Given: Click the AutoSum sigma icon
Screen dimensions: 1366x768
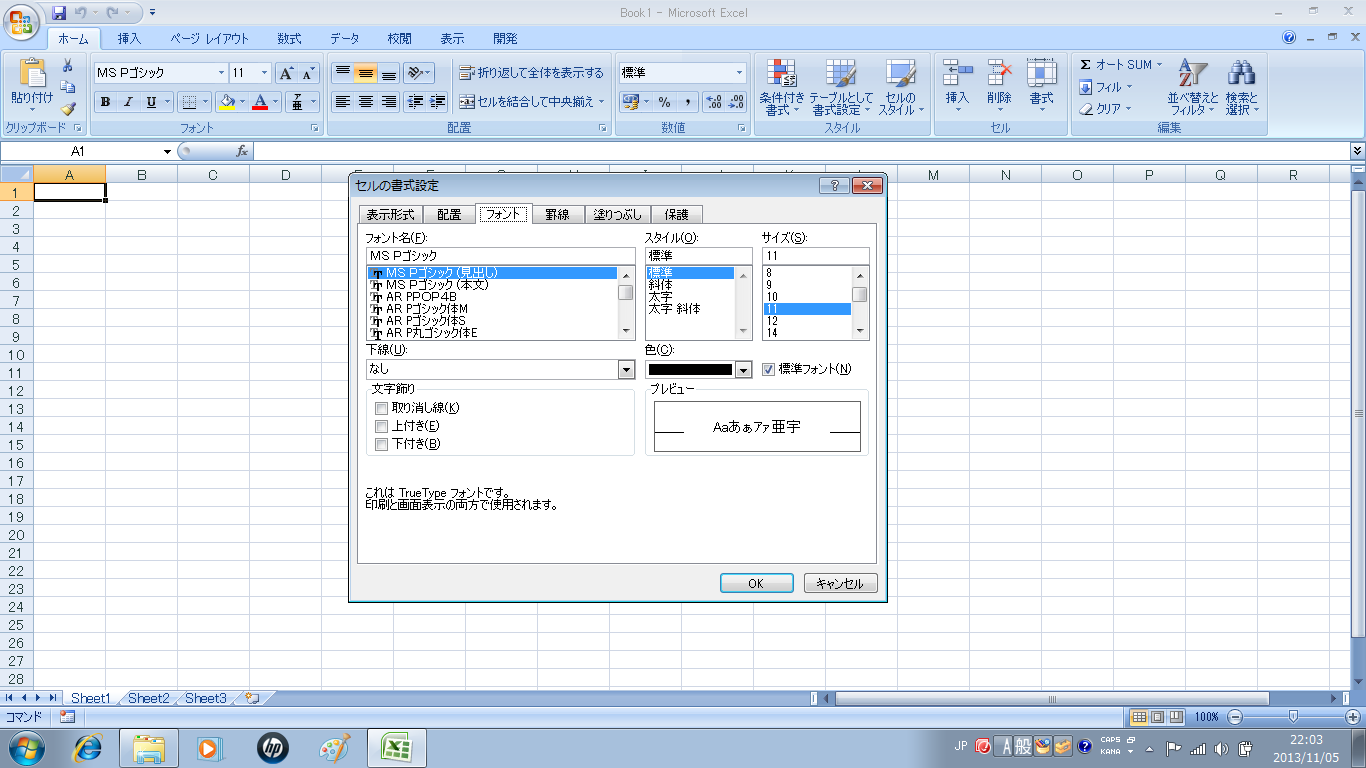Looking at the screenshot, I should click(1086, 65).
